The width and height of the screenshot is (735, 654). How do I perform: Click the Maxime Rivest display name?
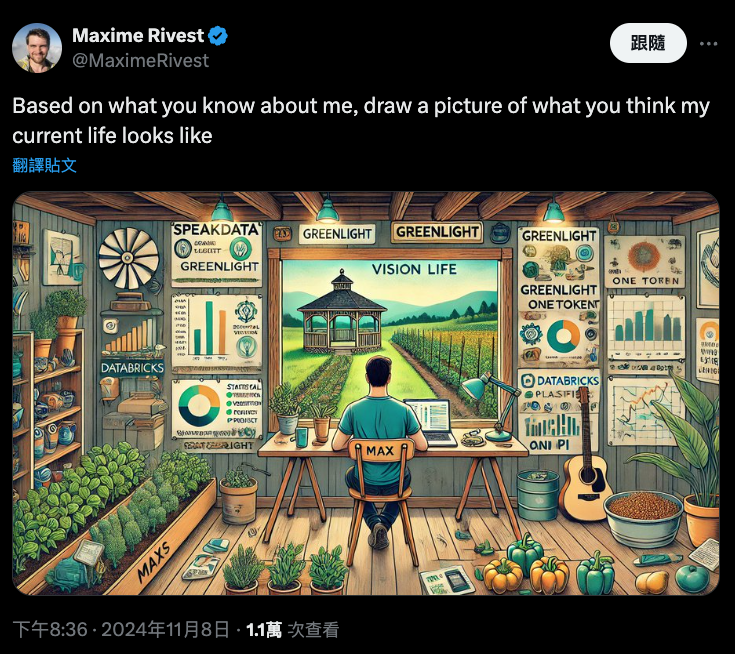click(137, 36)
